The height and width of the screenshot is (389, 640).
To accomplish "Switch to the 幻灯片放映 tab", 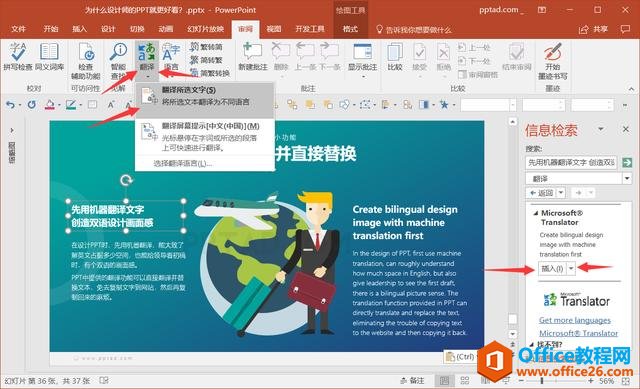I will 206,29.
